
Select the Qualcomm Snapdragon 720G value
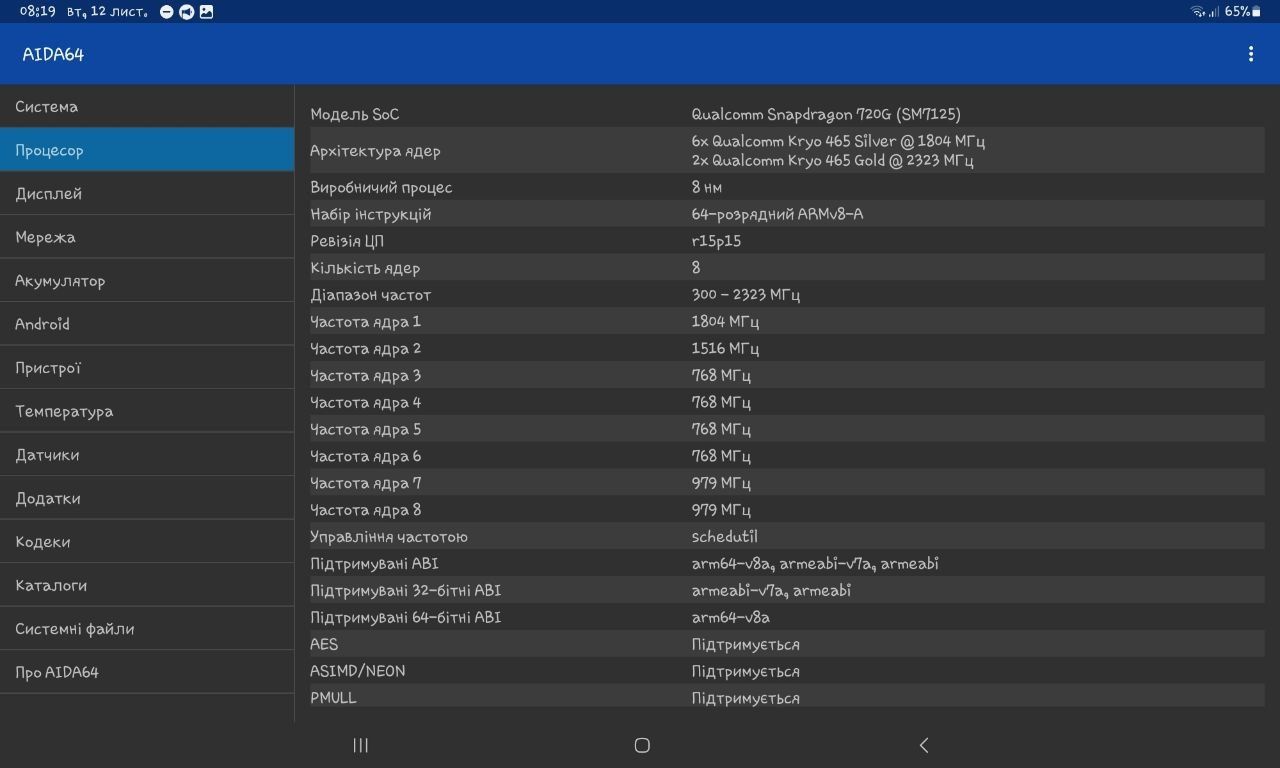(x=826, y=114)
